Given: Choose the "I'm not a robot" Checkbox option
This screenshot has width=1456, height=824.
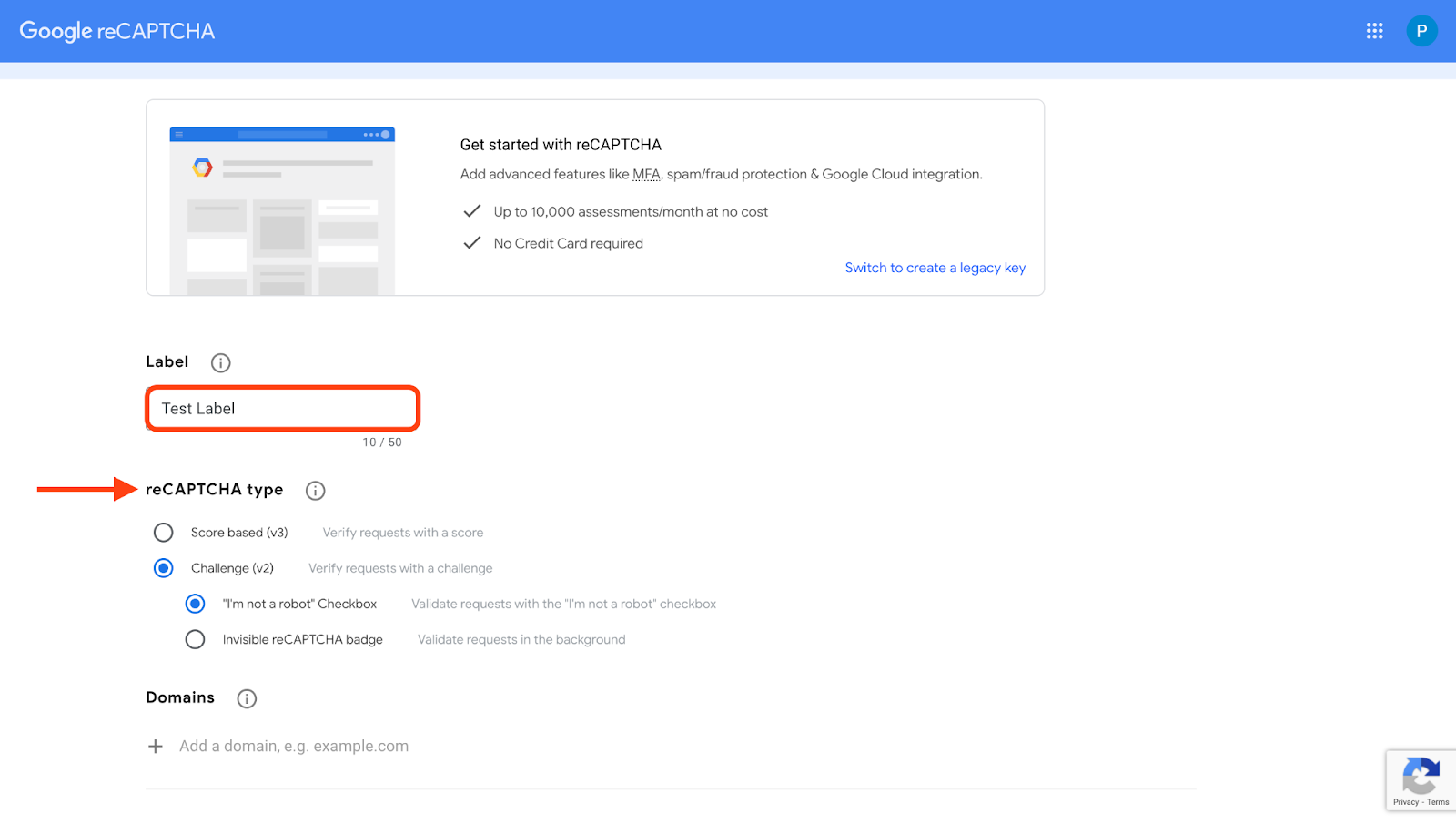Looking at the screenshot, I should [x=195, y=604].
